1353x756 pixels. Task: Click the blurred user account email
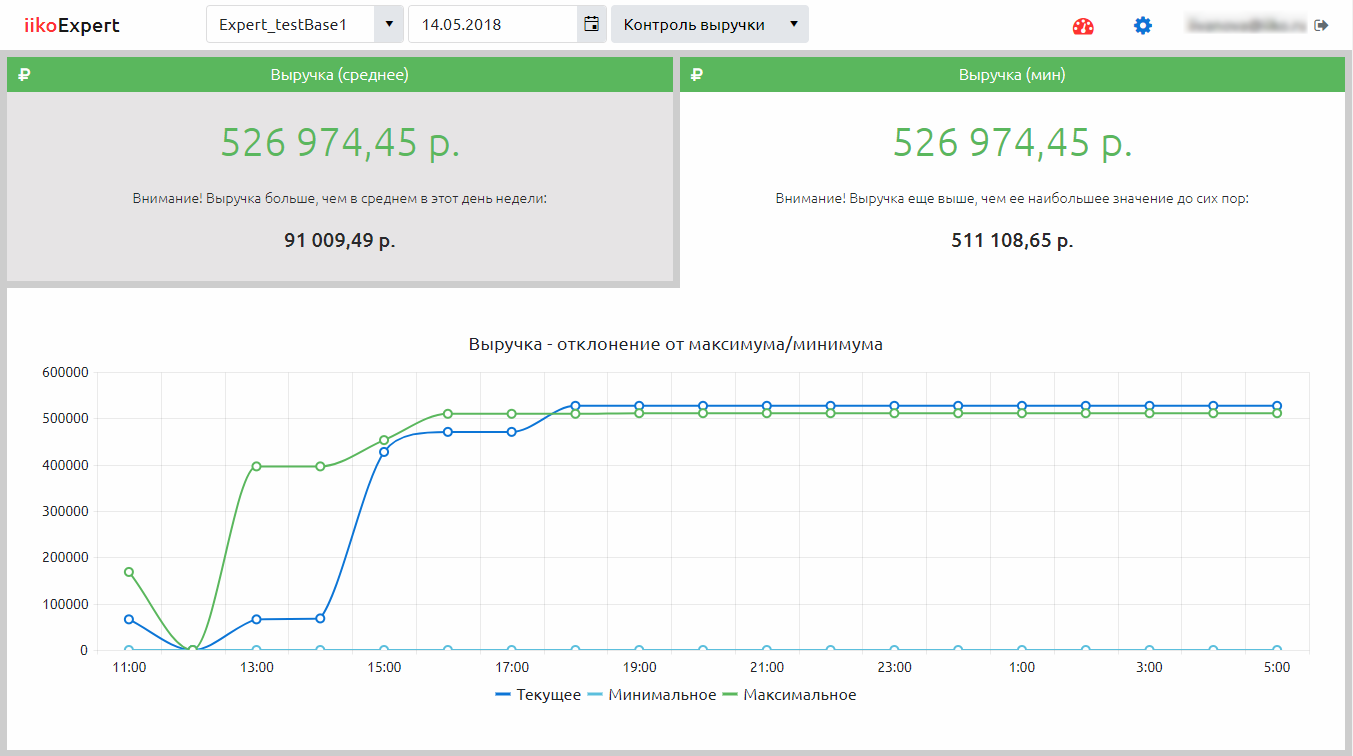[1244, 26]
